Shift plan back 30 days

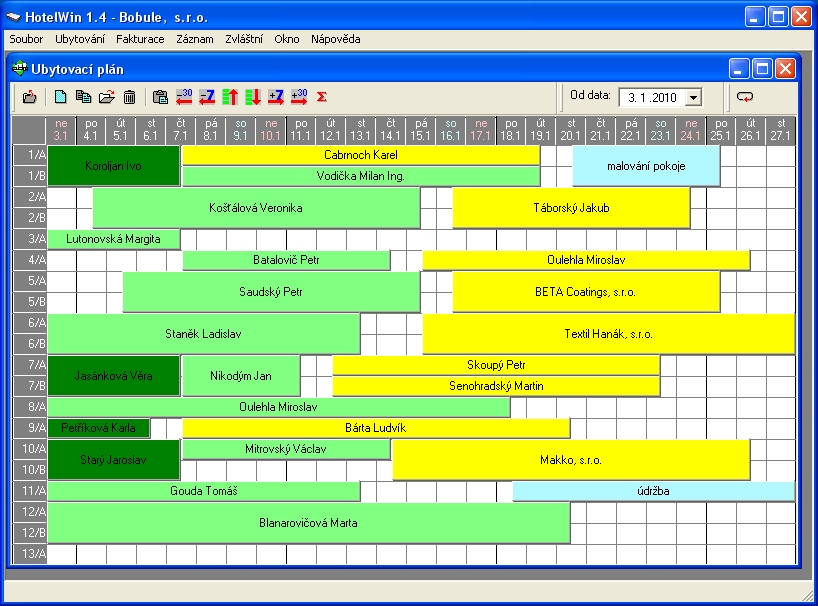tap(184, 97)
